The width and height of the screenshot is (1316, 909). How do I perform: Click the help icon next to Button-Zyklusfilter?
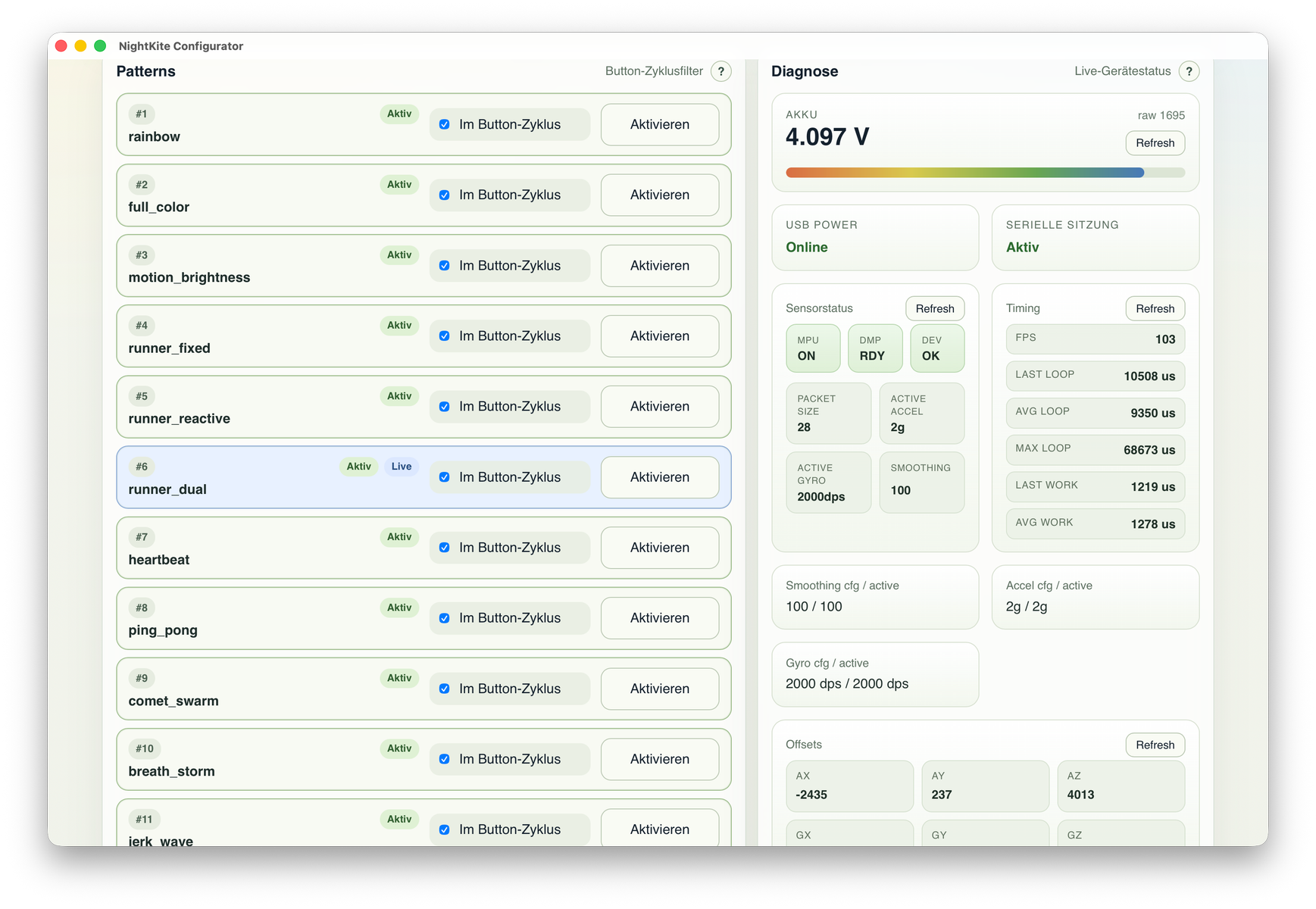coord(721,71)
